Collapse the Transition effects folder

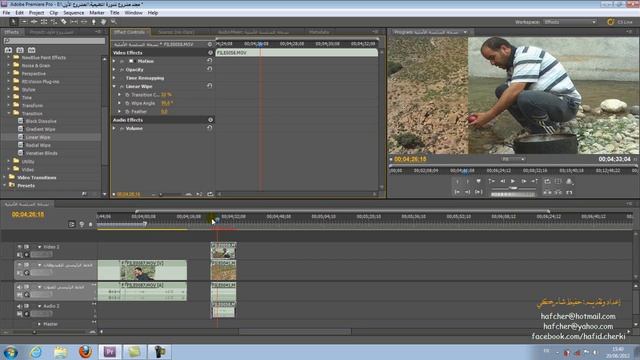pyautogui.click(x=9, y=113)
